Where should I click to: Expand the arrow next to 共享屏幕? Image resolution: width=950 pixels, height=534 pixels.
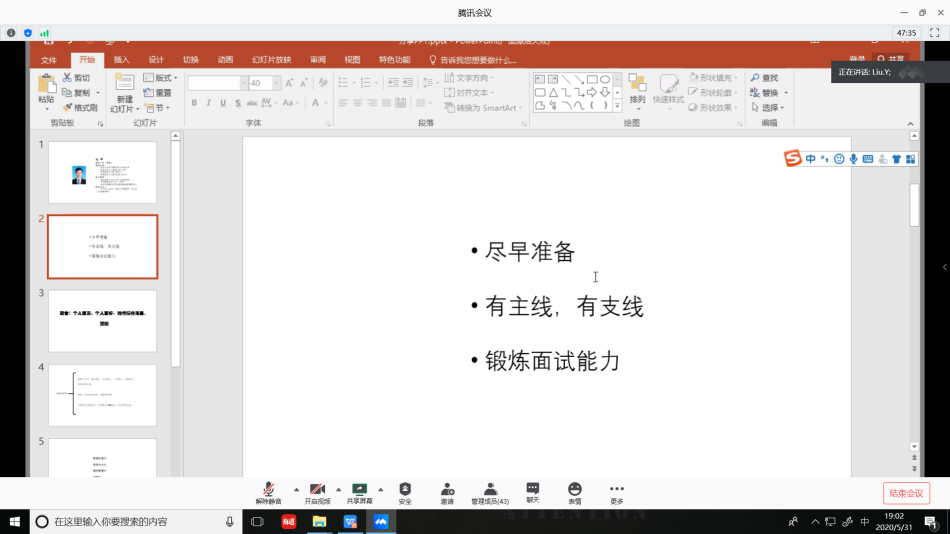point(381,489)
